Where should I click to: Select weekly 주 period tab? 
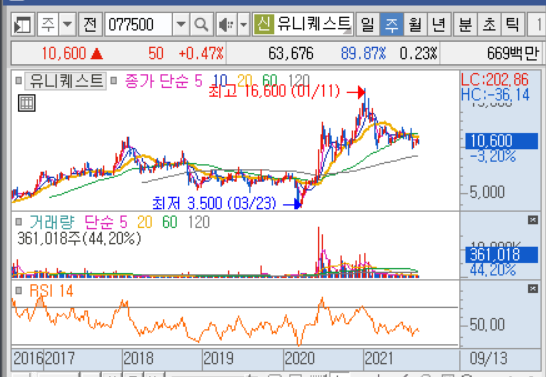391,24
